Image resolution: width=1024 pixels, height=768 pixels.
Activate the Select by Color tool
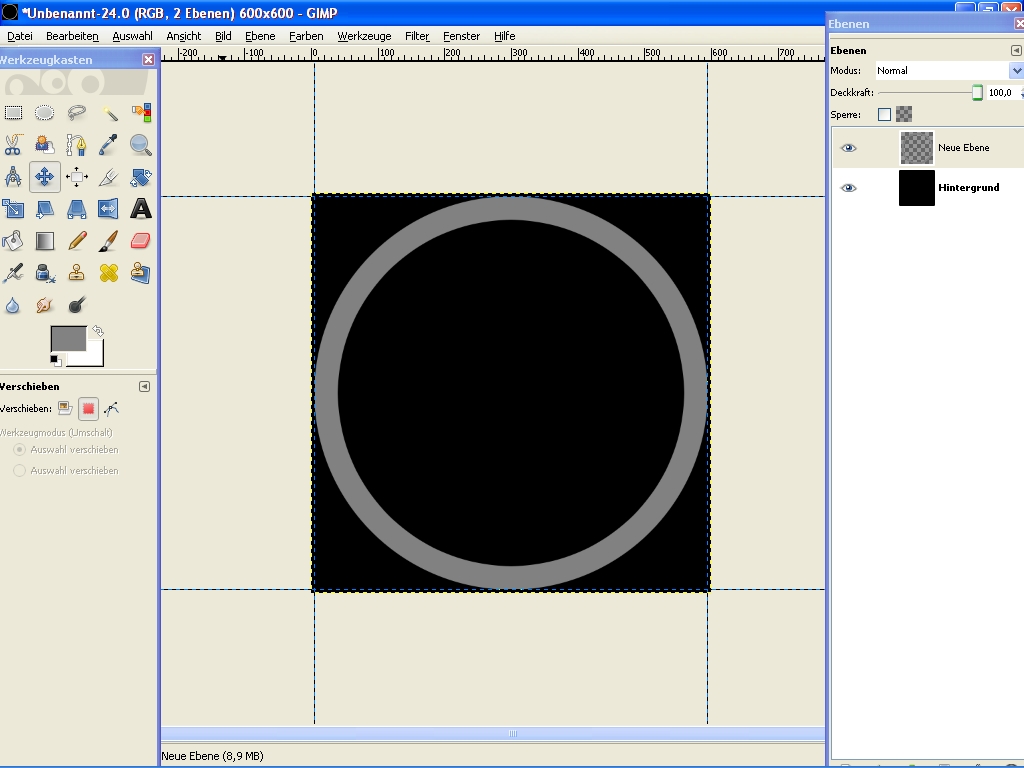[140, 113]
